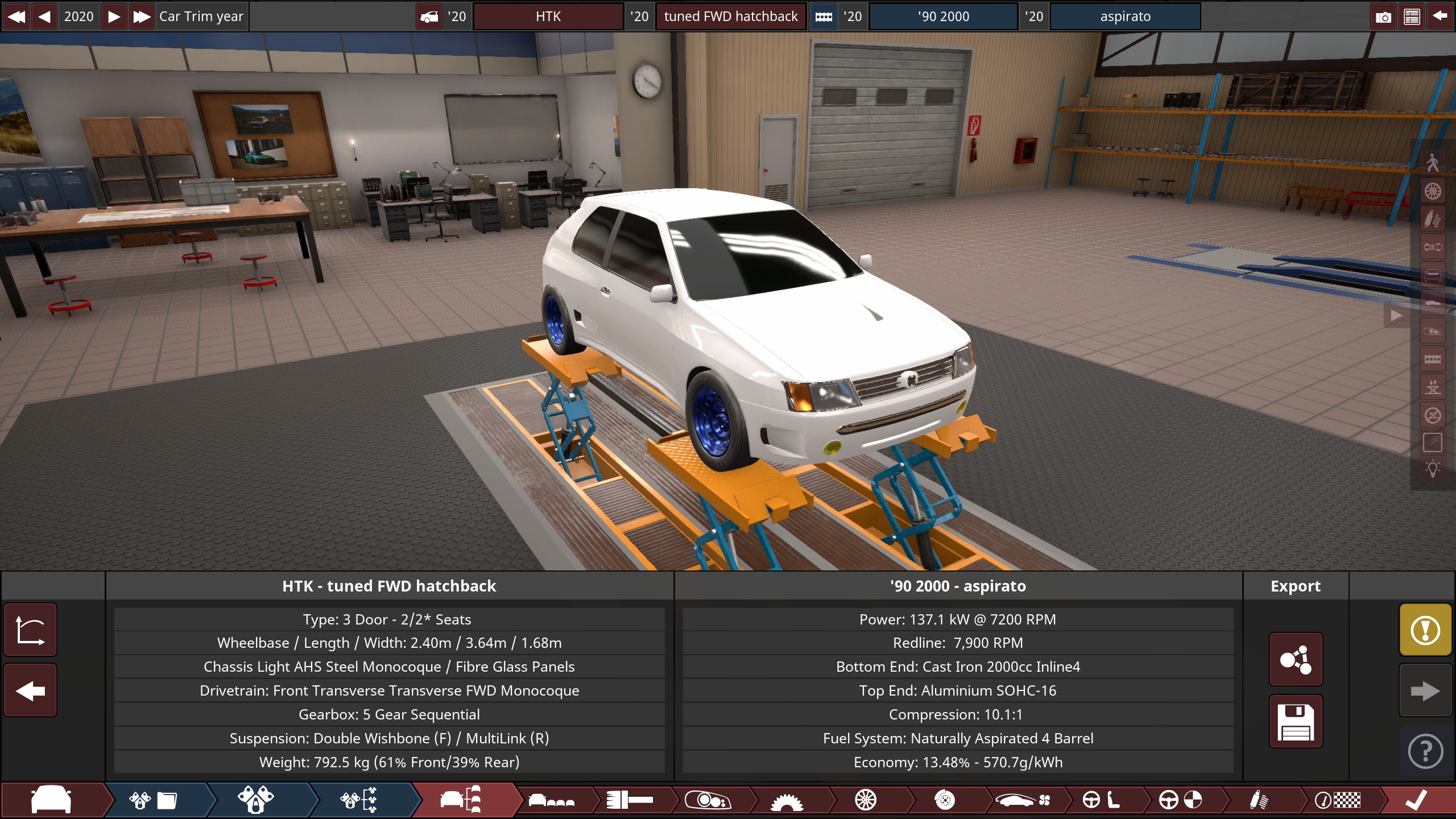This screenshot has width=1456, height=819.
Task: Open the driving aids and safety step
Action: point(1181,800)
